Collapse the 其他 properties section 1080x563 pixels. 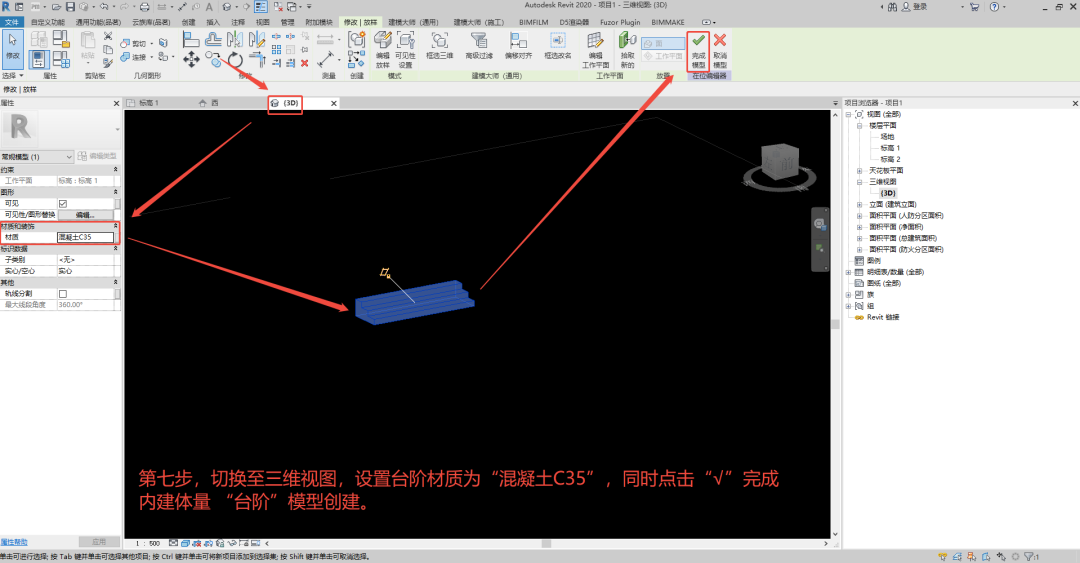[115, 283]
